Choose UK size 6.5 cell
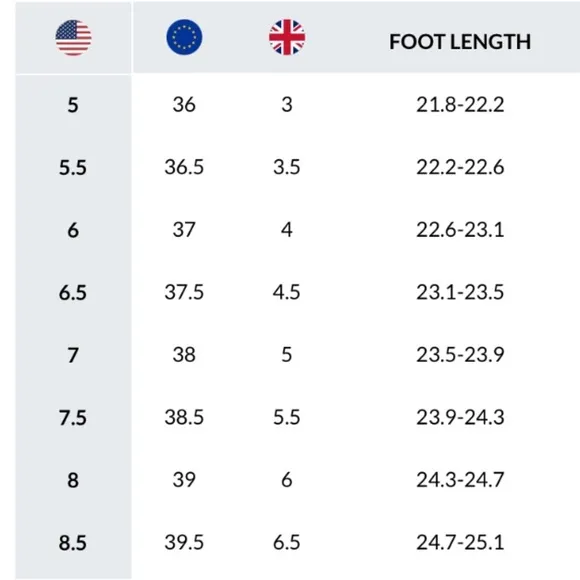 click(287, 542)
